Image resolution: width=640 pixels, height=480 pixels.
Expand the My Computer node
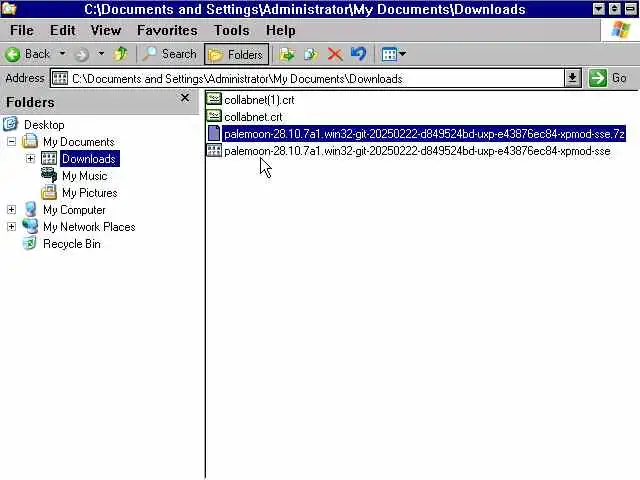(x=11, y=210)
